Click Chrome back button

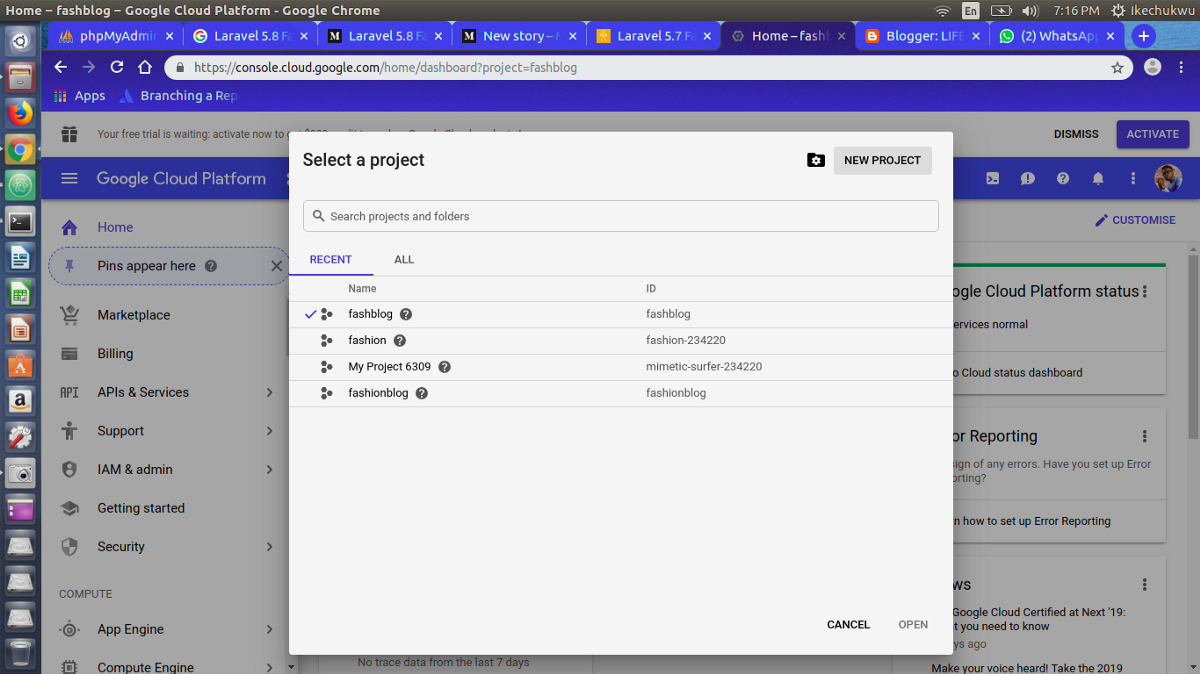click(61, 67)
